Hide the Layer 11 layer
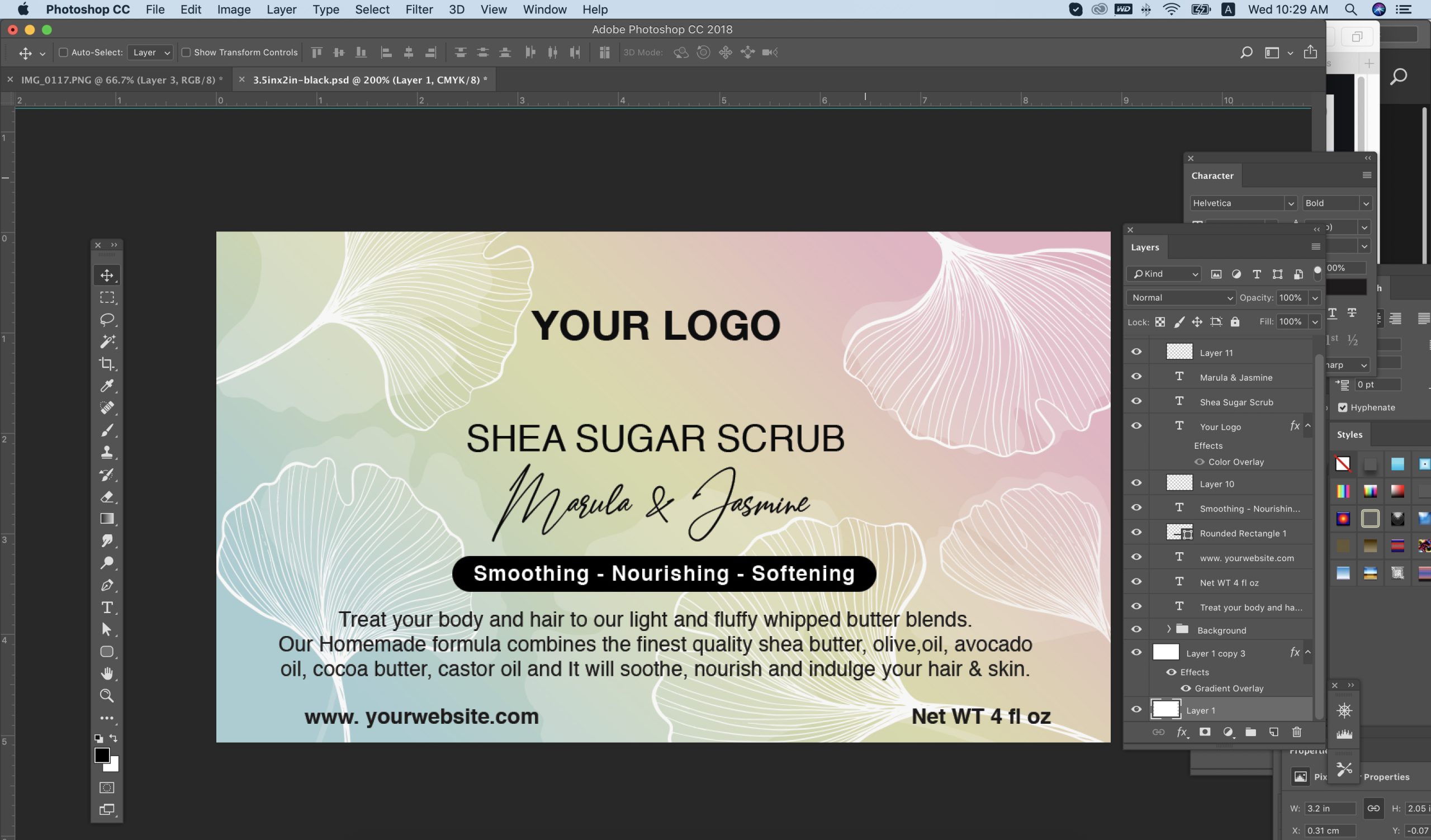The image size is (1431, 840). [1136, 352]
